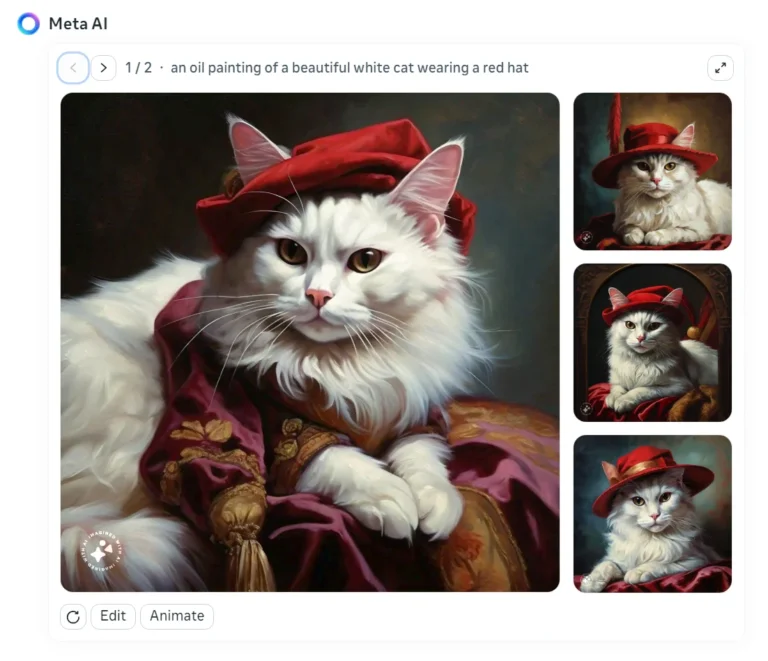The width and height of the screenshot is (768, 661).
Task: Click the Meta AI ring logo
Action: pyautogui.click(x=28, y=24)
